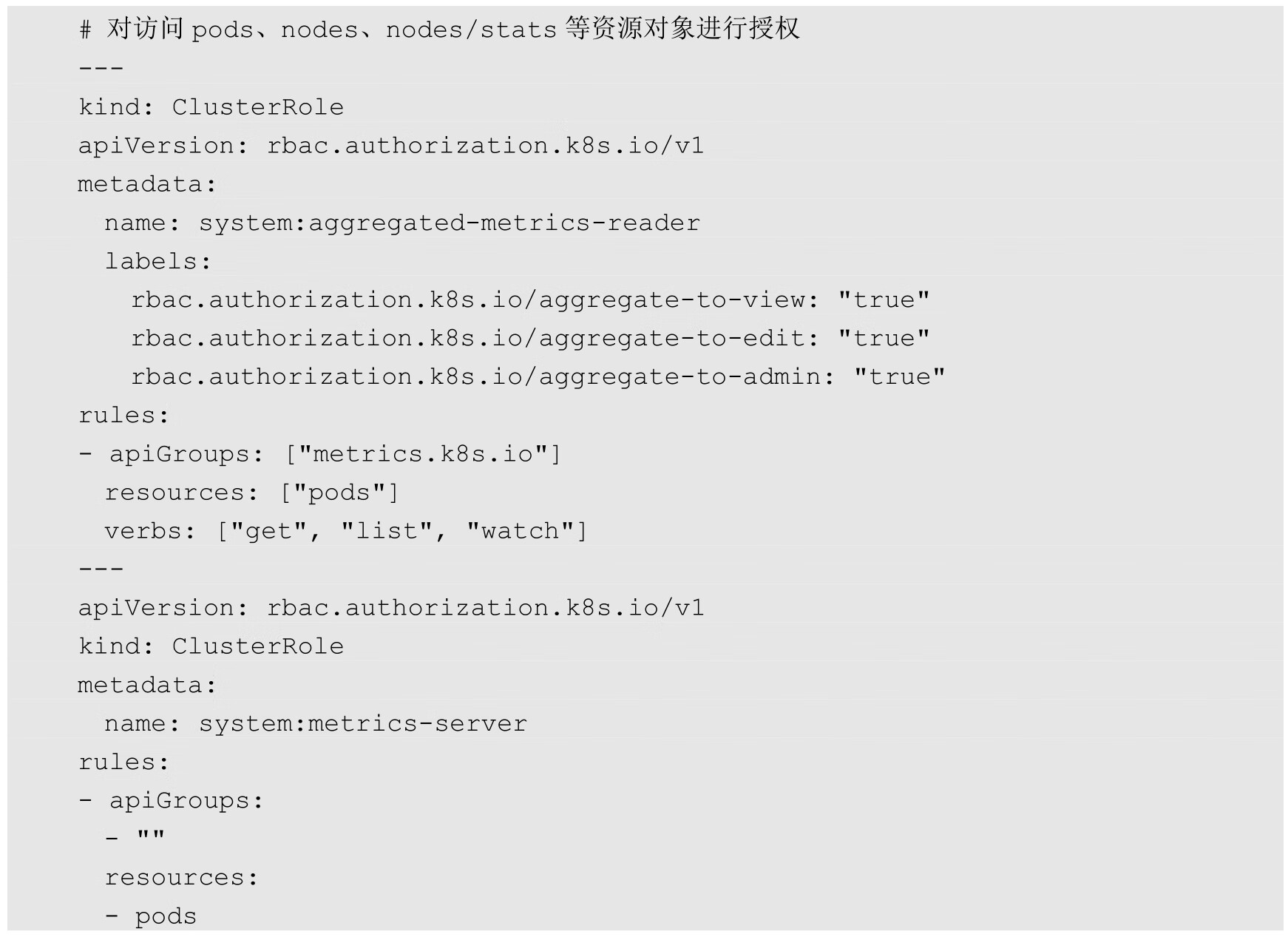Click the verbs get, list, watch line
This screenshot has height=937, width=1288.
coord(345,531)
